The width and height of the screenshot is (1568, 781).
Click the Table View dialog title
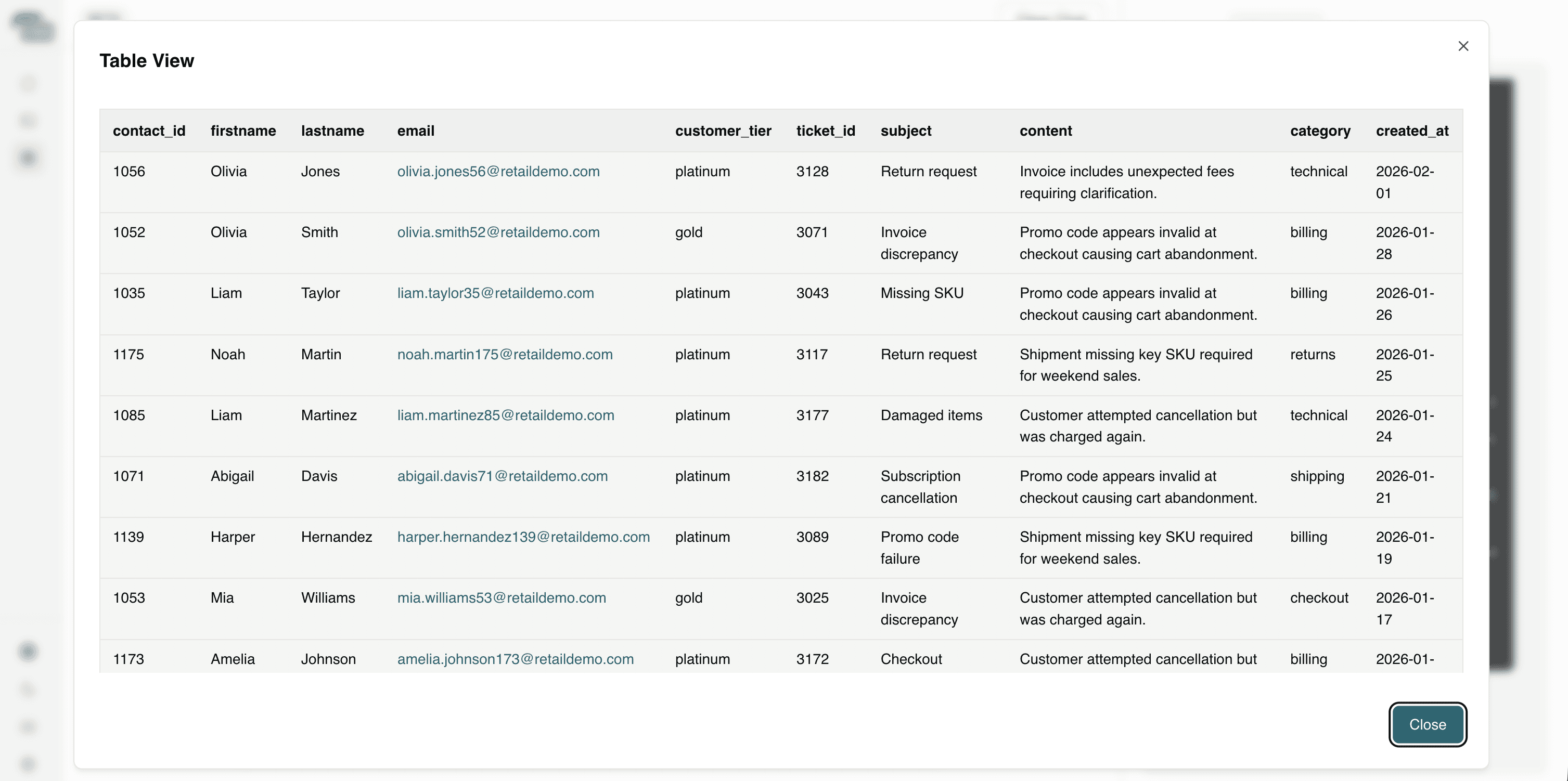(x=147, y=61)
